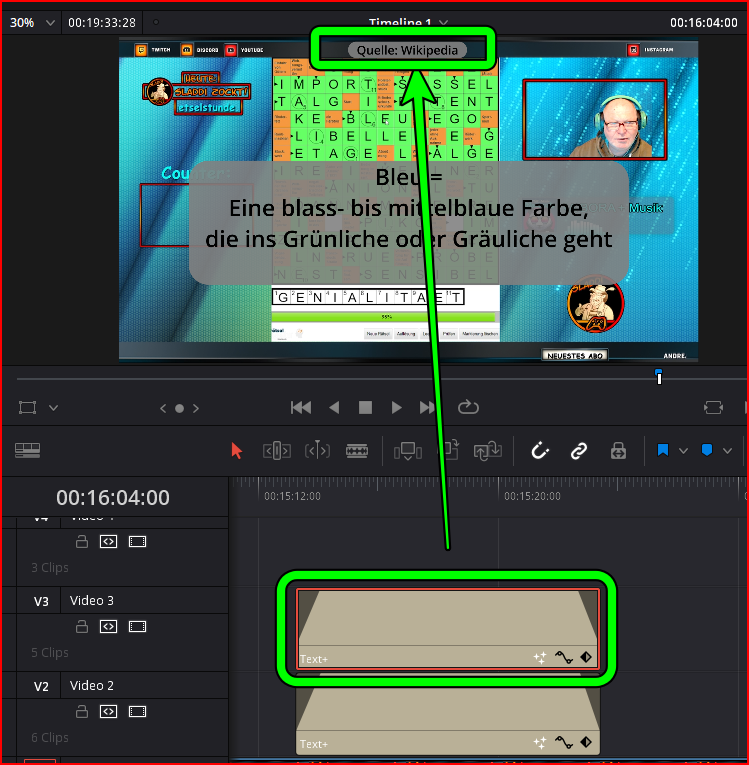Click the Overwrite Clip icon

[x=449, y=451]
